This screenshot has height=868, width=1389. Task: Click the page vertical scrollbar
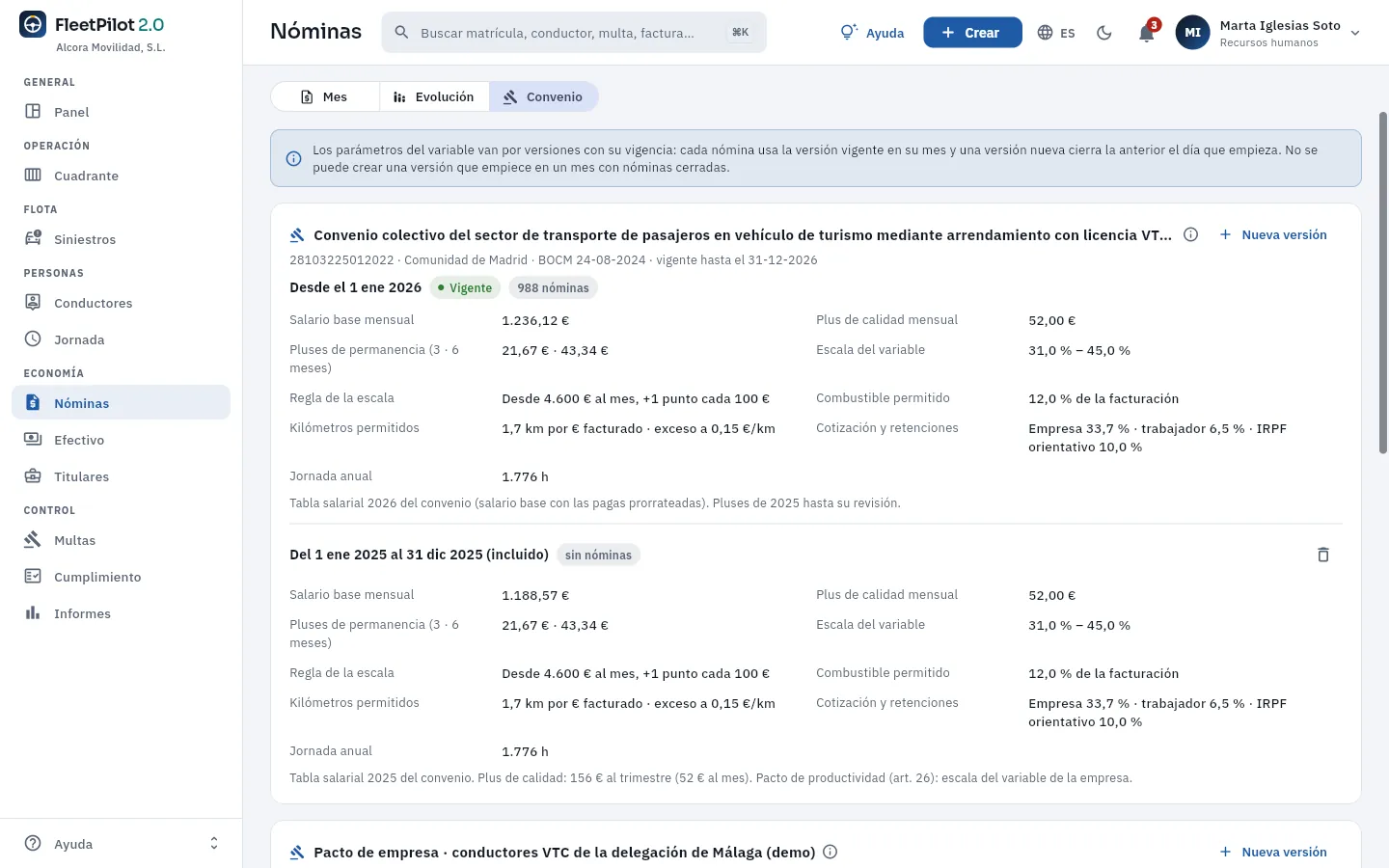coord(1383,283)
